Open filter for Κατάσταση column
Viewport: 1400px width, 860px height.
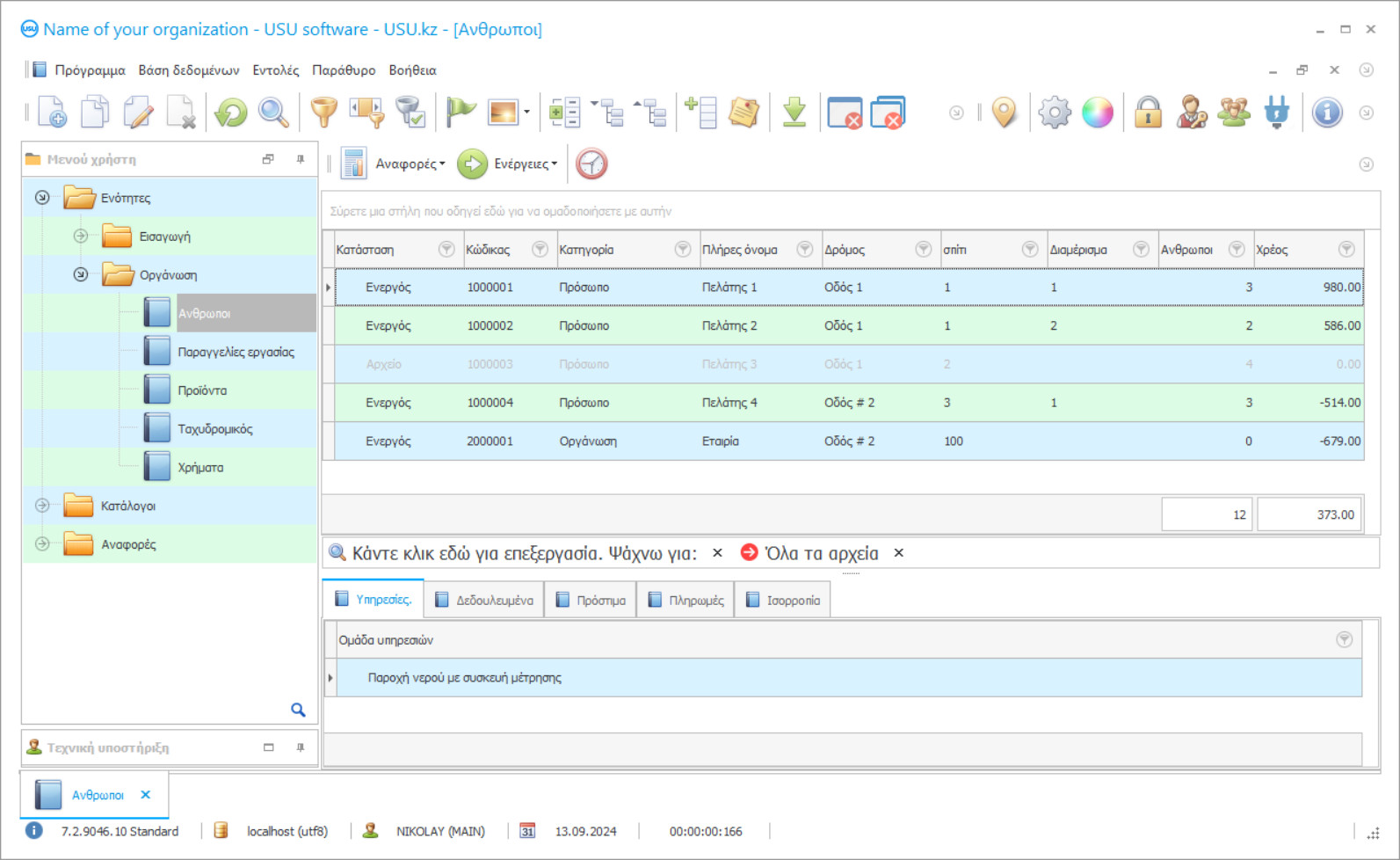click(x=446, y=250)
